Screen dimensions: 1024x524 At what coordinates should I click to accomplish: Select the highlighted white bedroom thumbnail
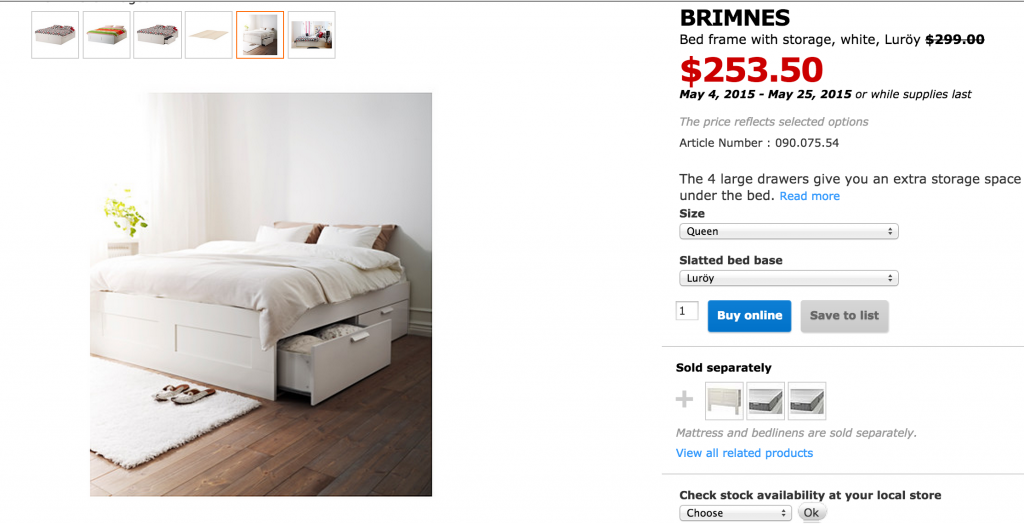click(x=260, y=35)
